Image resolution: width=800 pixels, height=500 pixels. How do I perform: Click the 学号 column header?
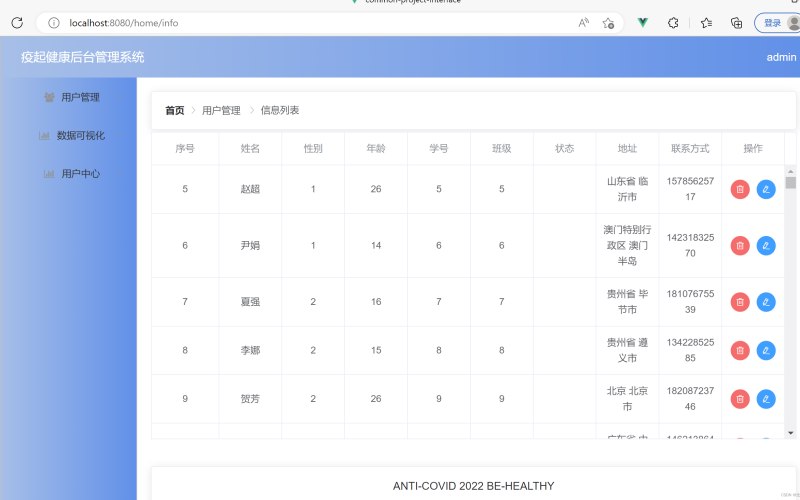(438, 148)
